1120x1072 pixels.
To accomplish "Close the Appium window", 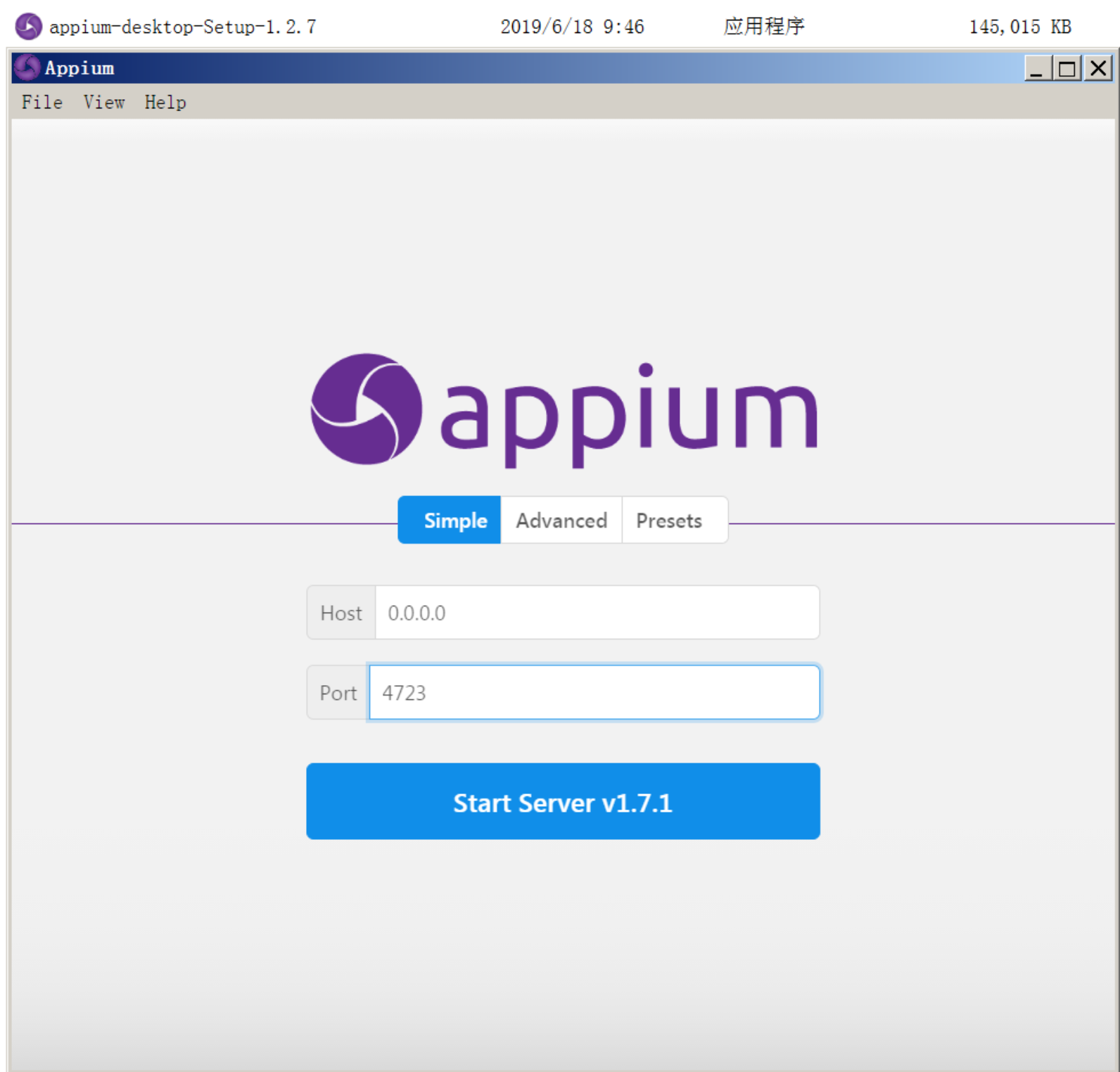I will click(1098, 68).
